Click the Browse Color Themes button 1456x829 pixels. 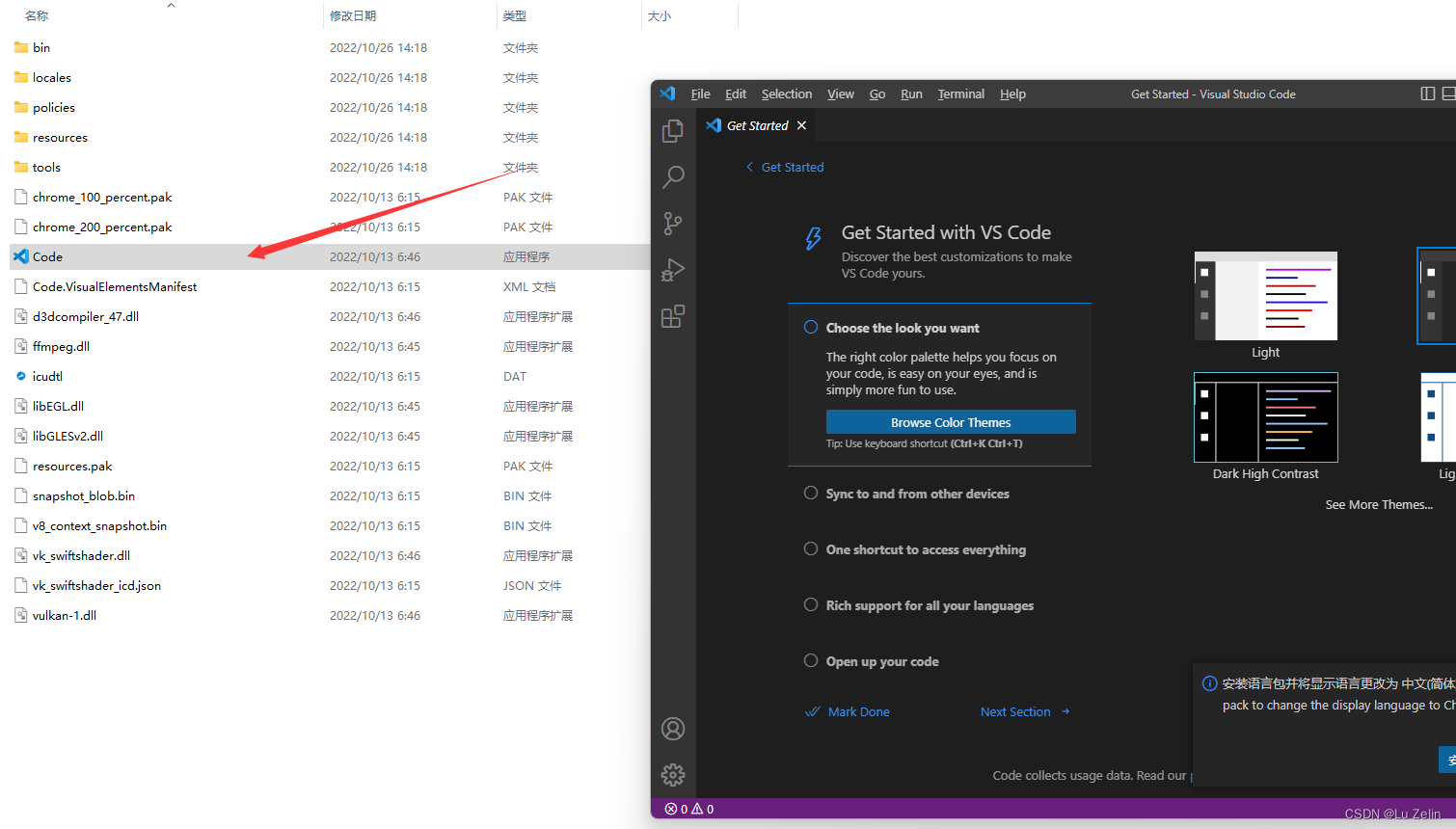[x=951, y=422]
